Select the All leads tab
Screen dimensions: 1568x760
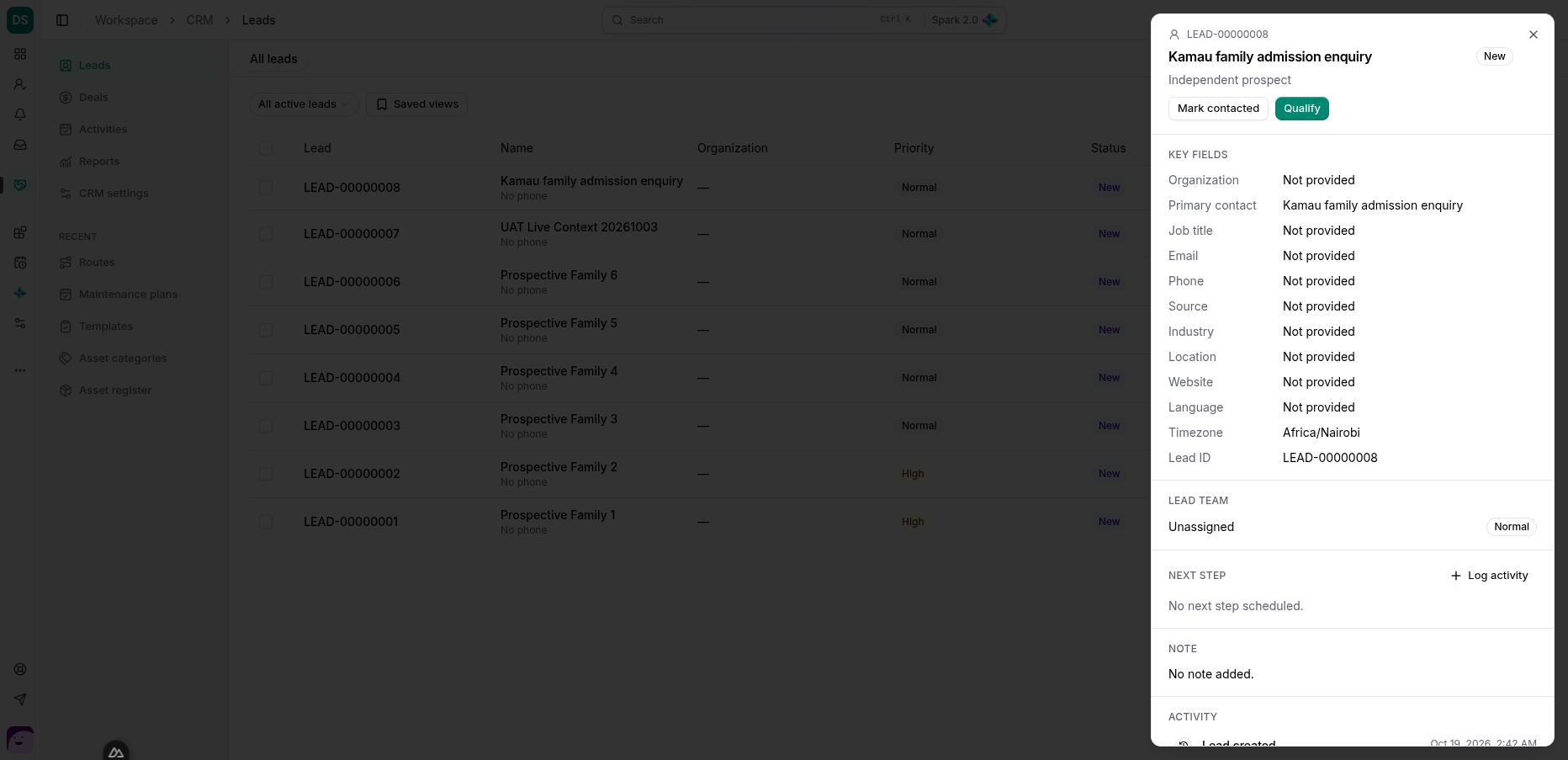coord(273,59)
